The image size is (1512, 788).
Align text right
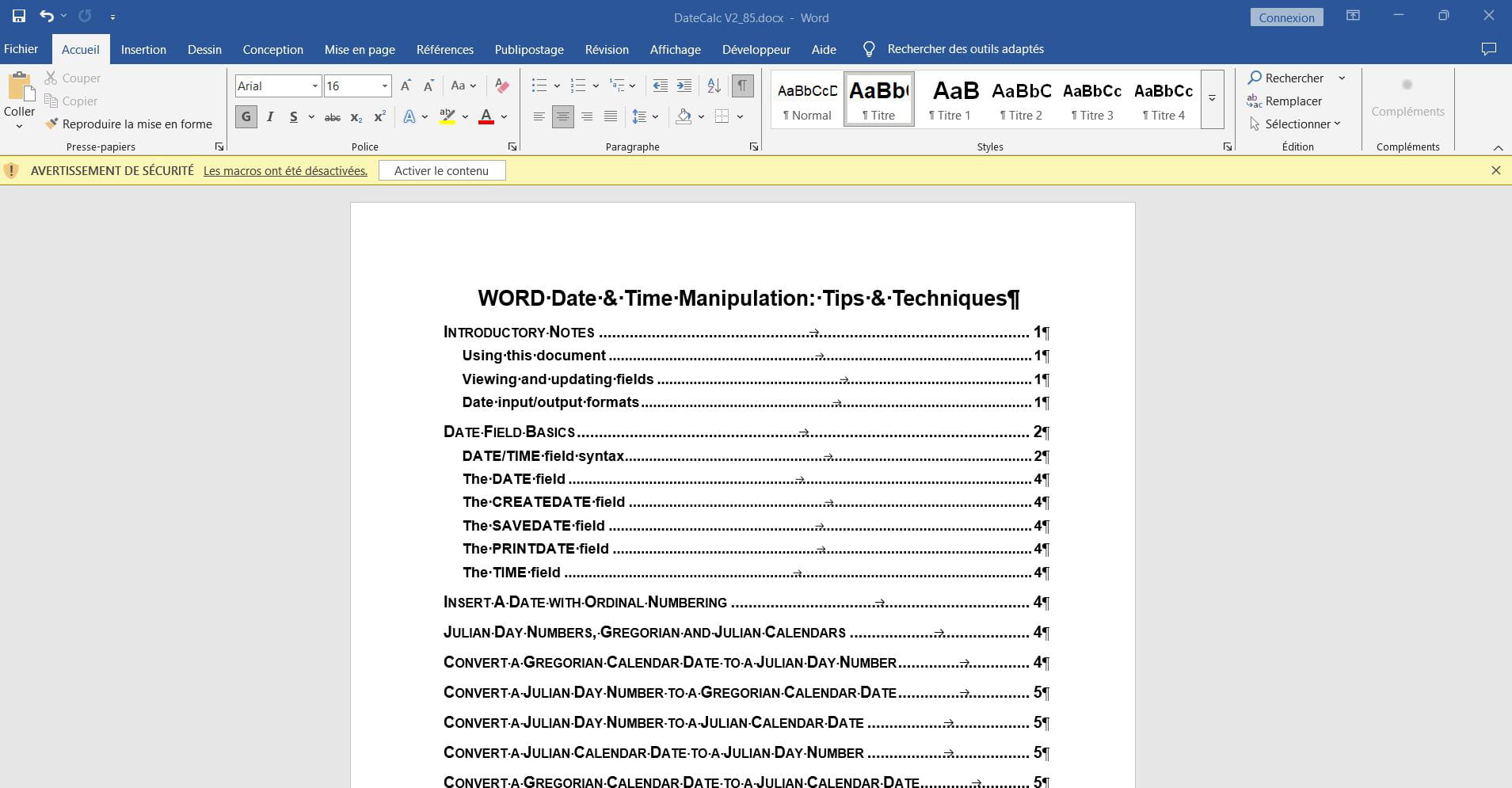pyautogui.click(x=587, y=117)
